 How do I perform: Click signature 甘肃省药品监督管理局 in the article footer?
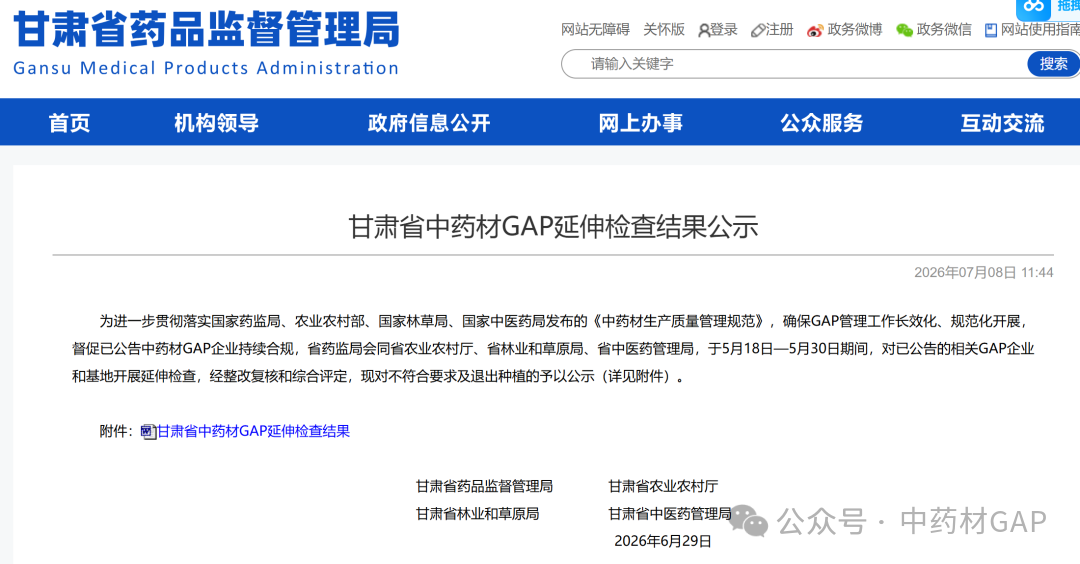[x=484, y=486]
